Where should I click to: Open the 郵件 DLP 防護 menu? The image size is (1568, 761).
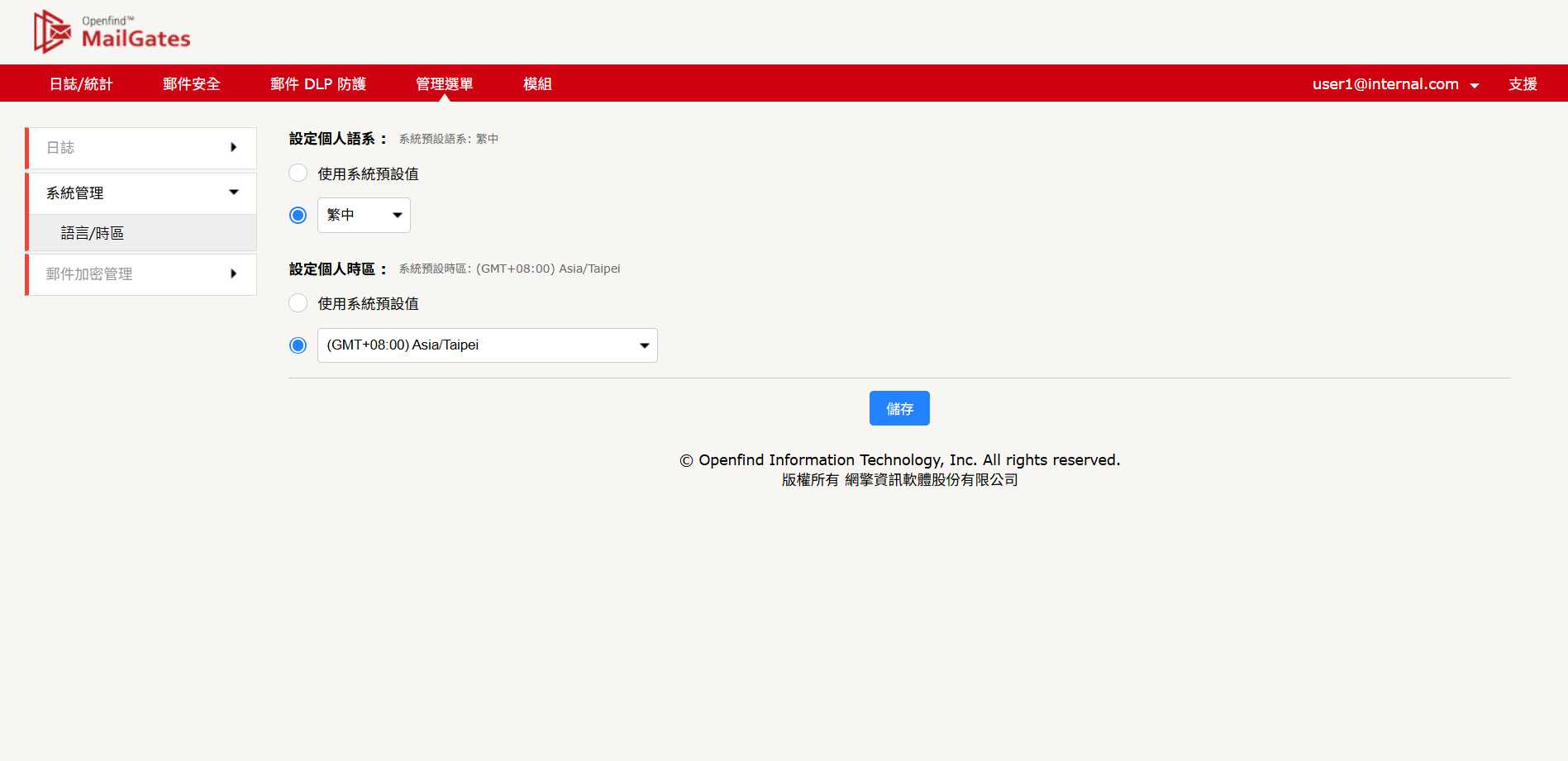(x=318, y=83)
